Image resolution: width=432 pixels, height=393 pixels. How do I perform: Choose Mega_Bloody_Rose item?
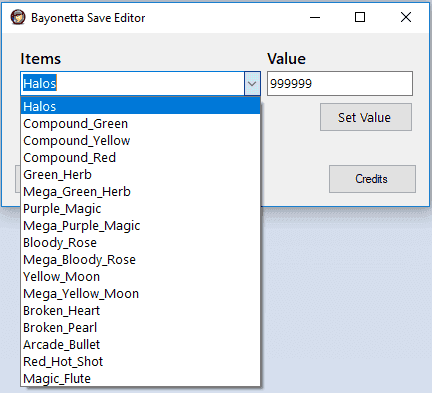point(140,259)
